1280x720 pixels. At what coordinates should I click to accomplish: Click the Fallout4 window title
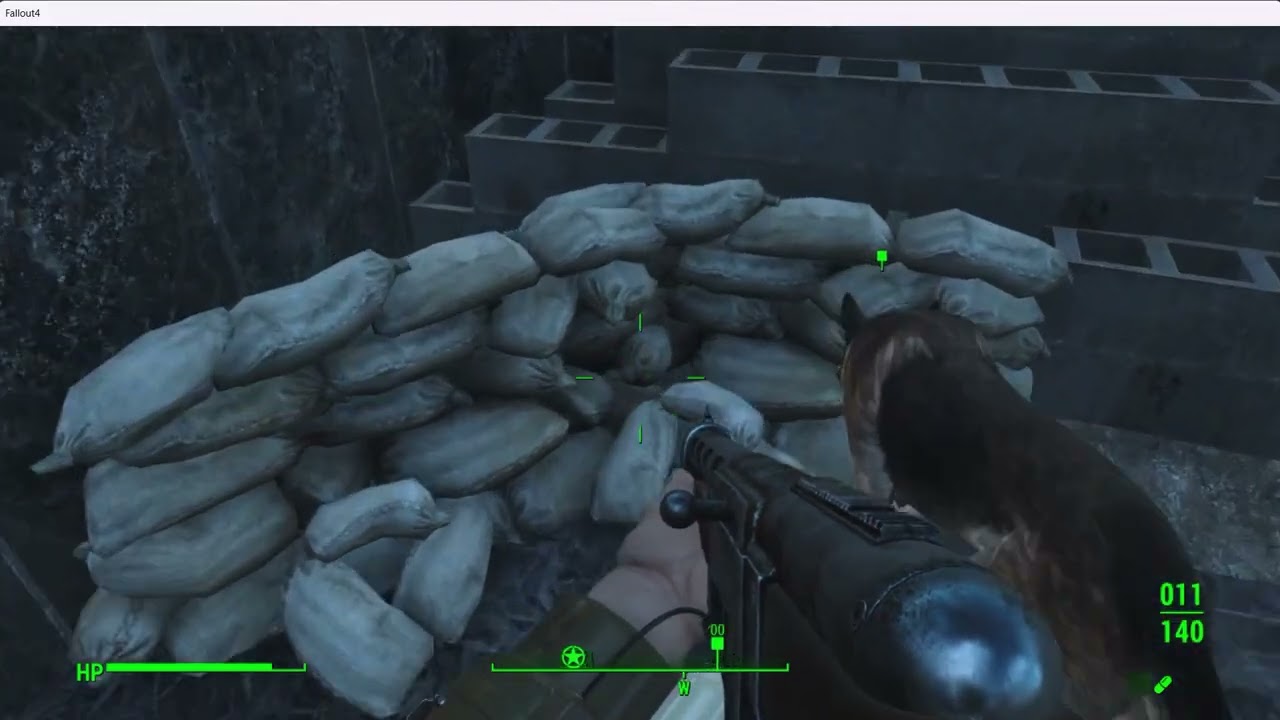(x=23, y=12)
